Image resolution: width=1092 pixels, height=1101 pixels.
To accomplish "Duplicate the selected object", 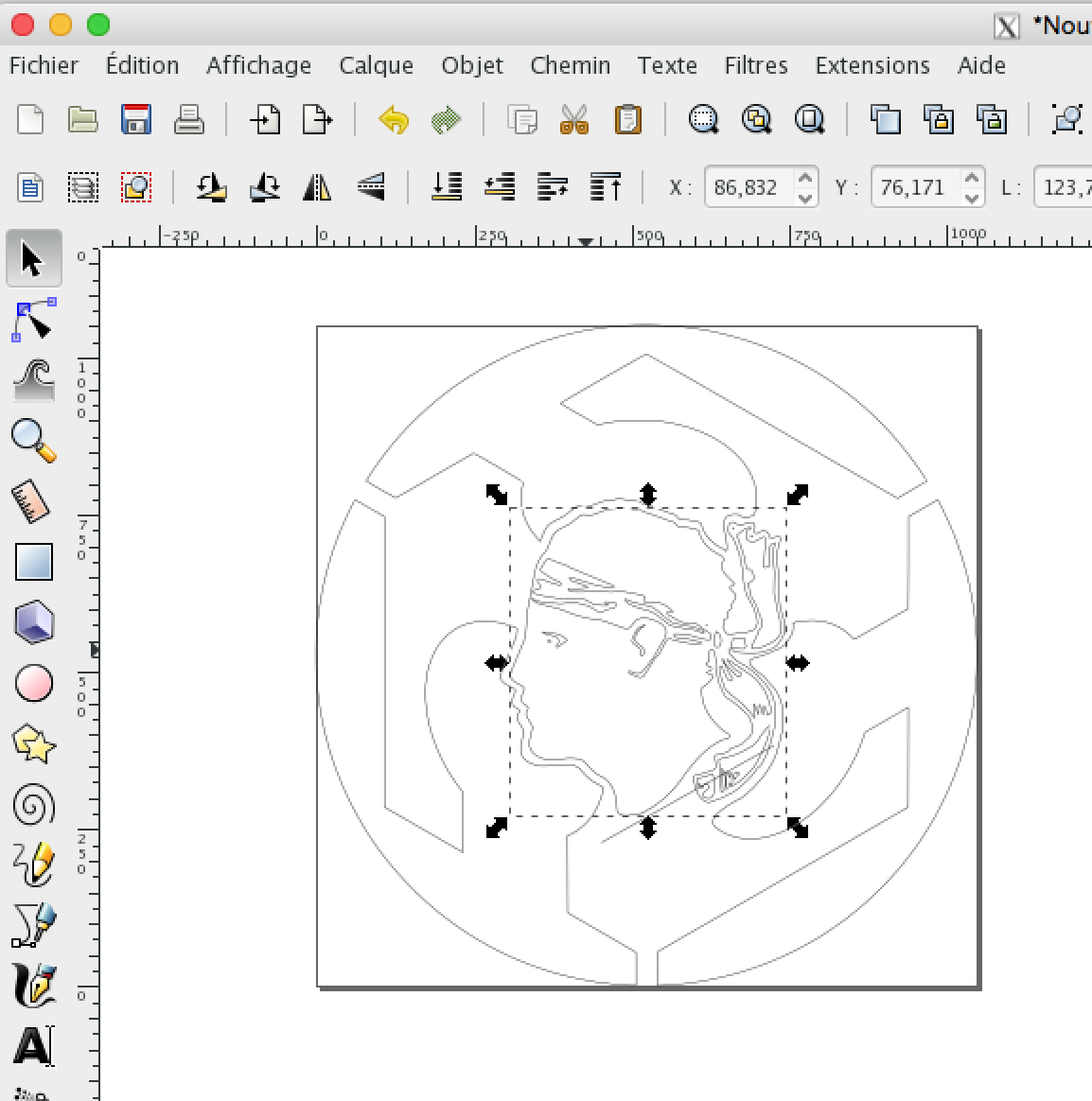I will pyautogui.click(x=886, y=119).
